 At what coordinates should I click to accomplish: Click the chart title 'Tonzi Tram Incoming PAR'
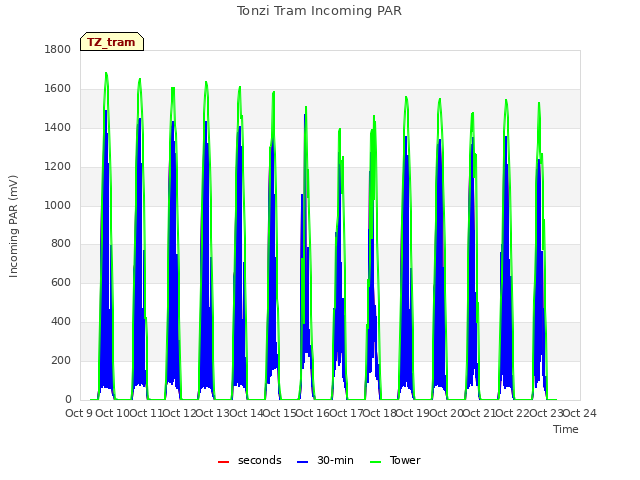click(x=319, y=11)
